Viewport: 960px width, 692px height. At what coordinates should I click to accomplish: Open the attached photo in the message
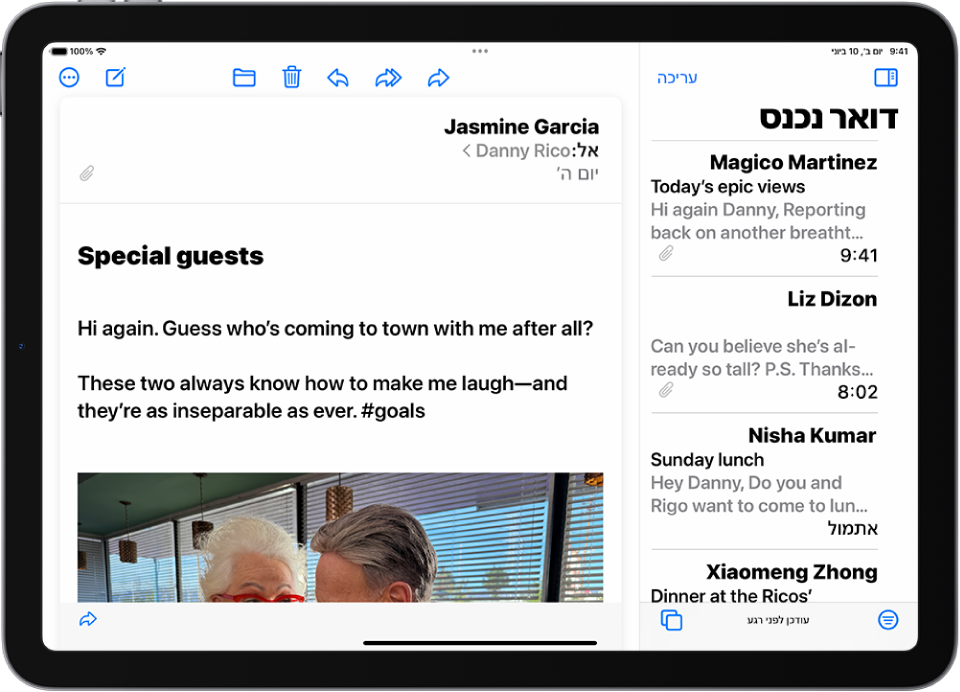[x=340, y=537]
